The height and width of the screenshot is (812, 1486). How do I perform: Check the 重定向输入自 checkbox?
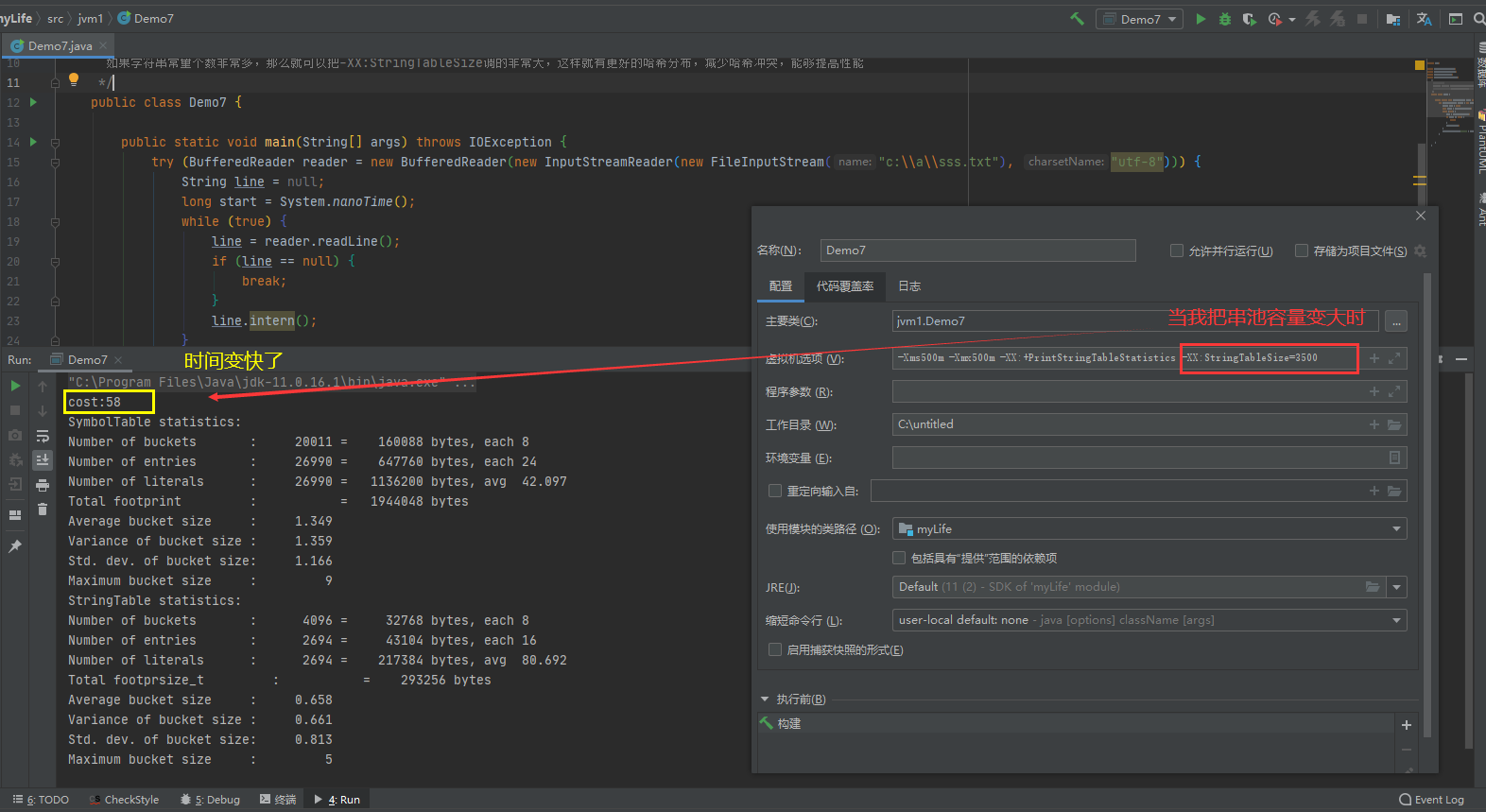[775, 491]
